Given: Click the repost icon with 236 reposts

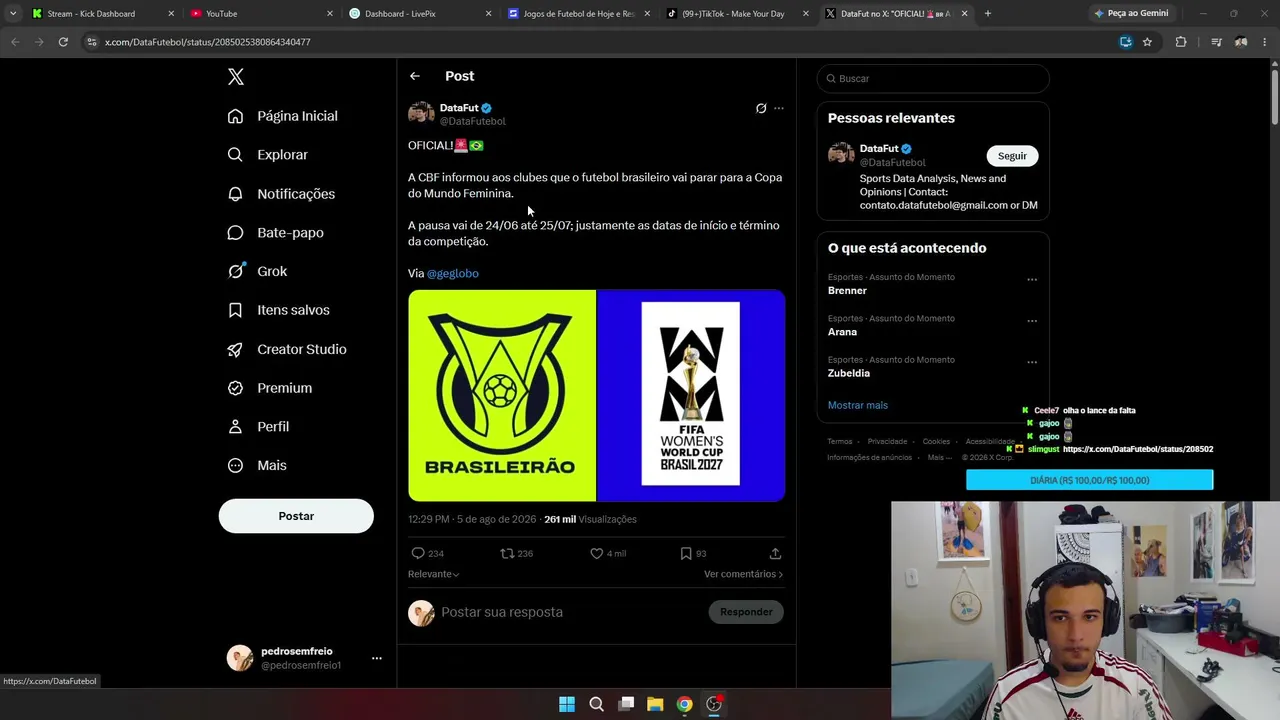Looking at the screenshot, I should (507, 553).
